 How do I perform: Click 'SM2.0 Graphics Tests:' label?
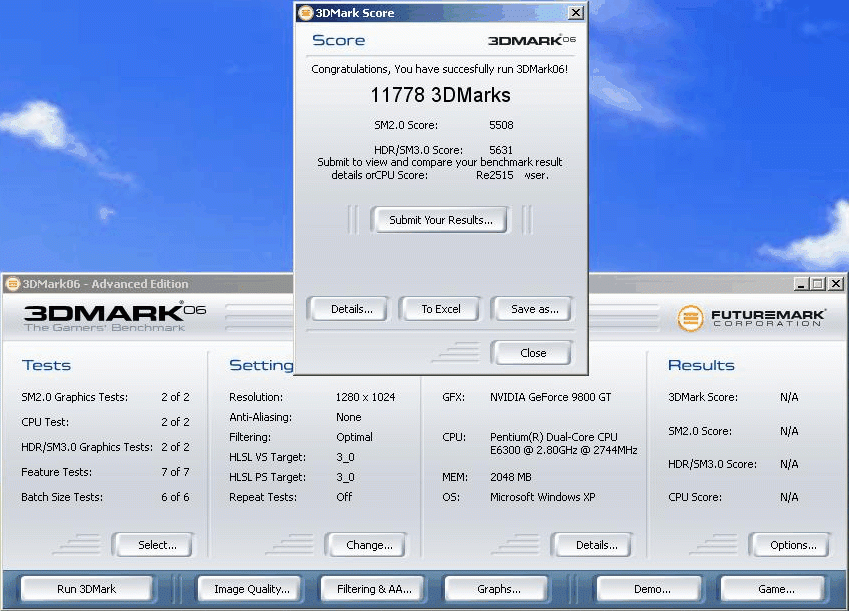point(75,397)
